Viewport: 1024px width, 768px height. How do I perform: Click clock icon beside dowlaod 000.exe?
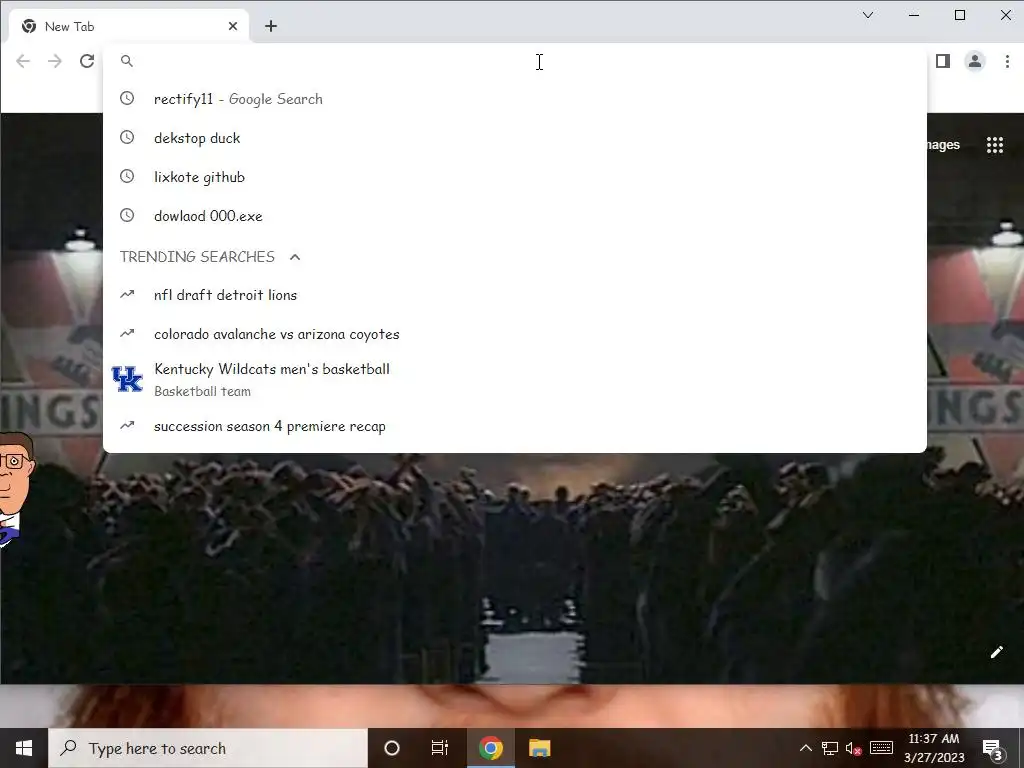click(127, 216)
